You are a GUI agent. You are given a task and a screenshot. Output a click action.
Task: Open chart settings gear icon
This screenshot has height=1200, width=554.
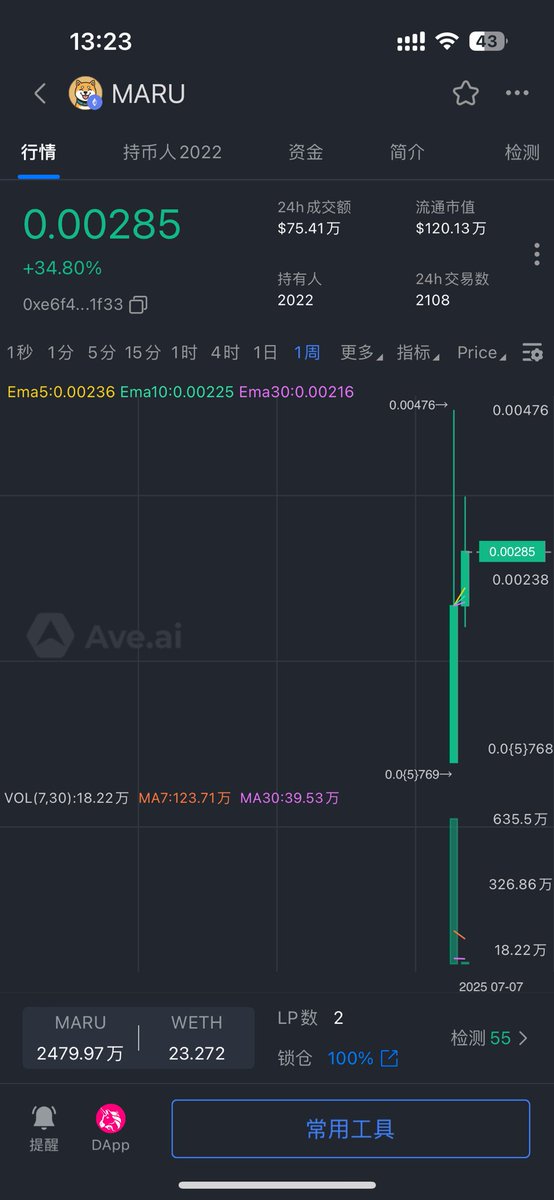[x=533, y=352]
